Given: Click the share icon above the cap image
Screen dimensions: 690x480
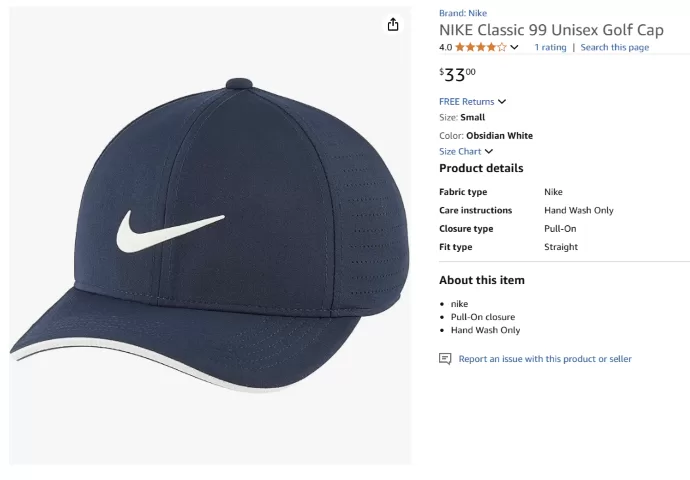Looking at the screenshot, I should 393,25.
